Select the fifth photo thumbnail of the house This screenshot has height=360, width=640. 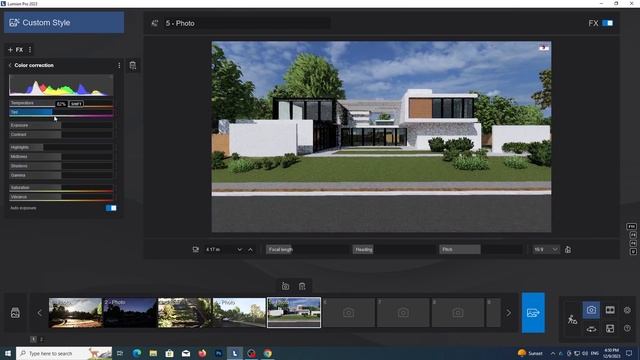294,313
